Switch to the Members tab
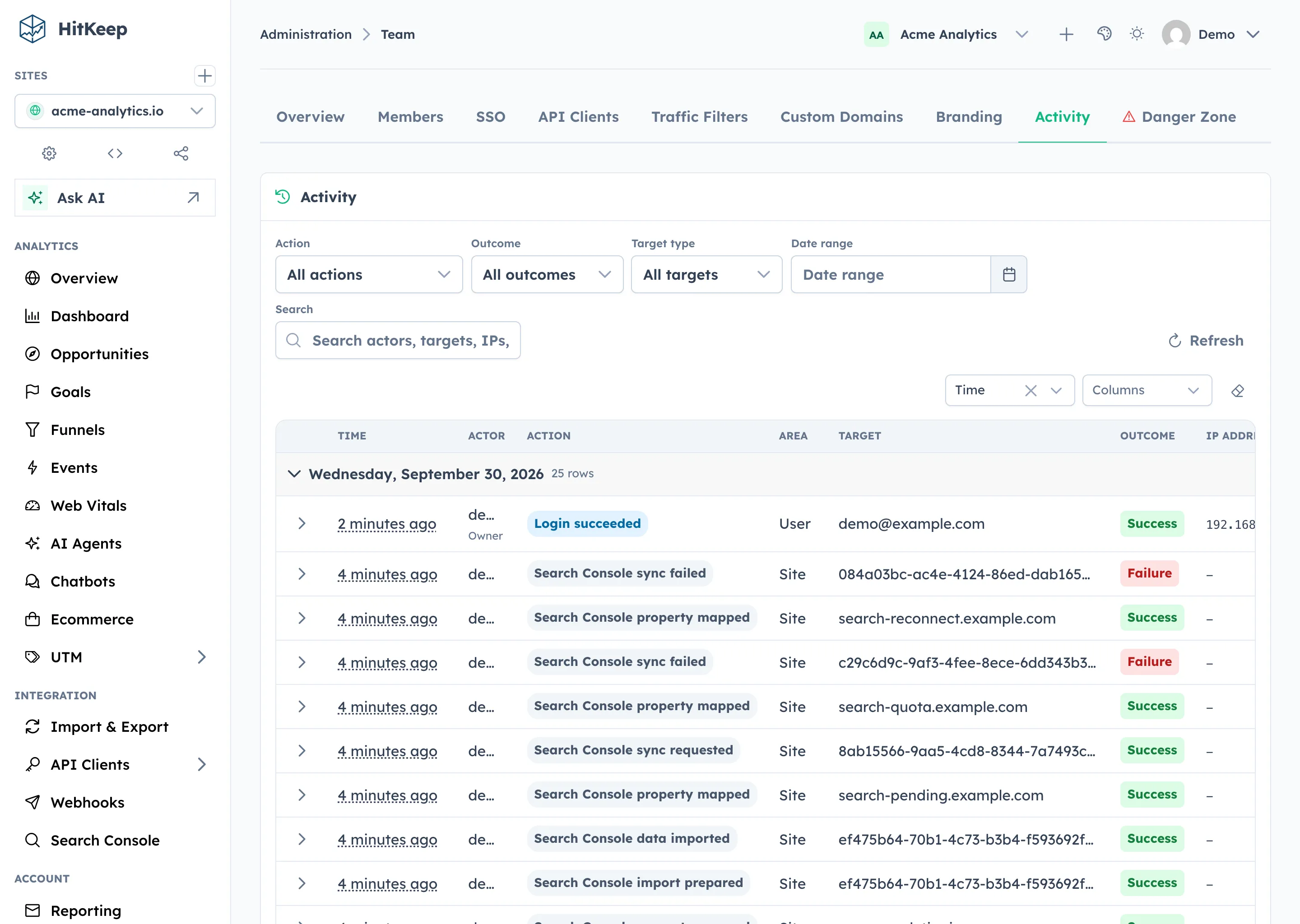 click(x=410, y=117)
